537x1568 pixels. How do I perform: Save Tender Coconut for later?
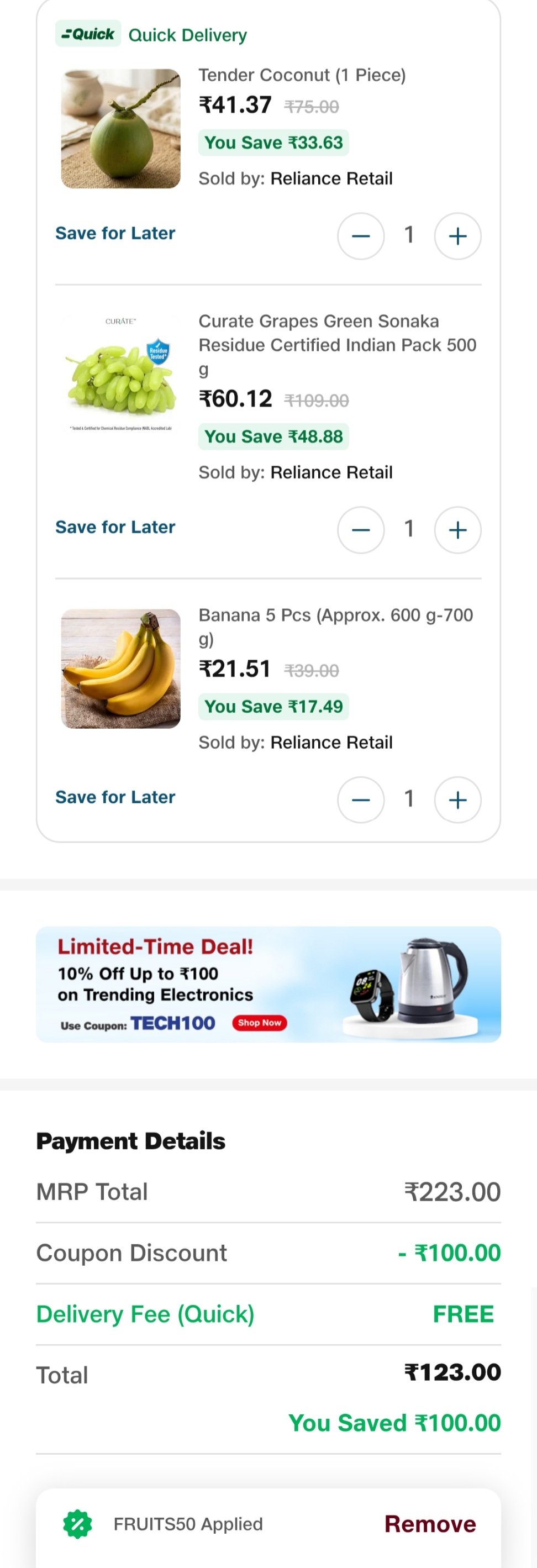pos(115,233)
